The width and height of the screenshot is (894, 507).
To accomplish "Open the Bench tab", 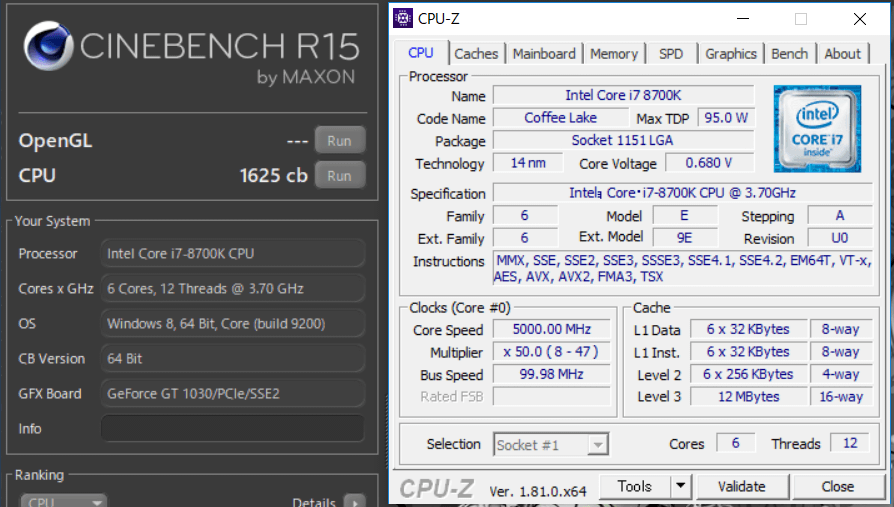I will coord(790,54).
